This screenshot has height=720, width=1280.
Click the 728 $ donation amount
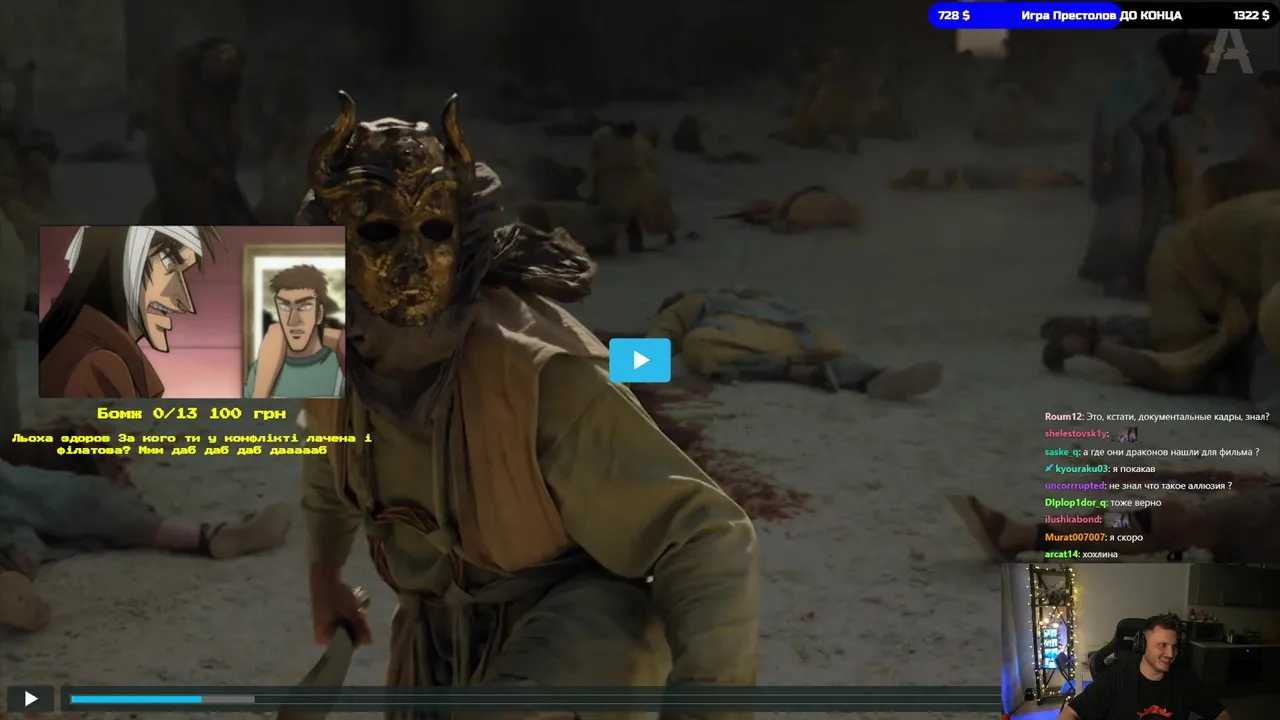[x=953, y=15]
